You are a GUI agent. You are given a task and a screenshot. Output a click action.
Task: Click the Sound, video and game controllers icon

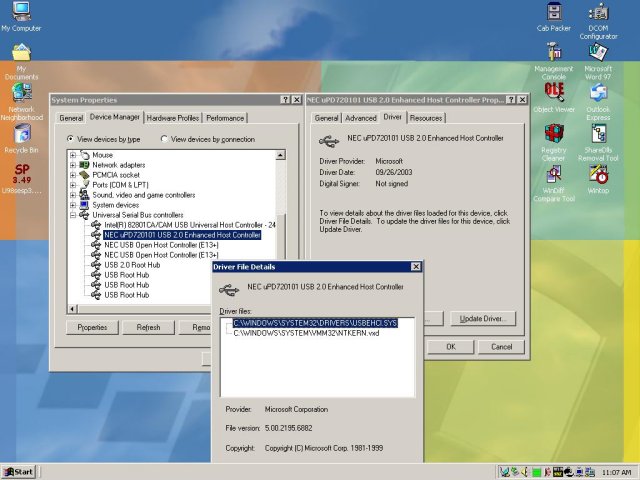click(x=84, y=195)
